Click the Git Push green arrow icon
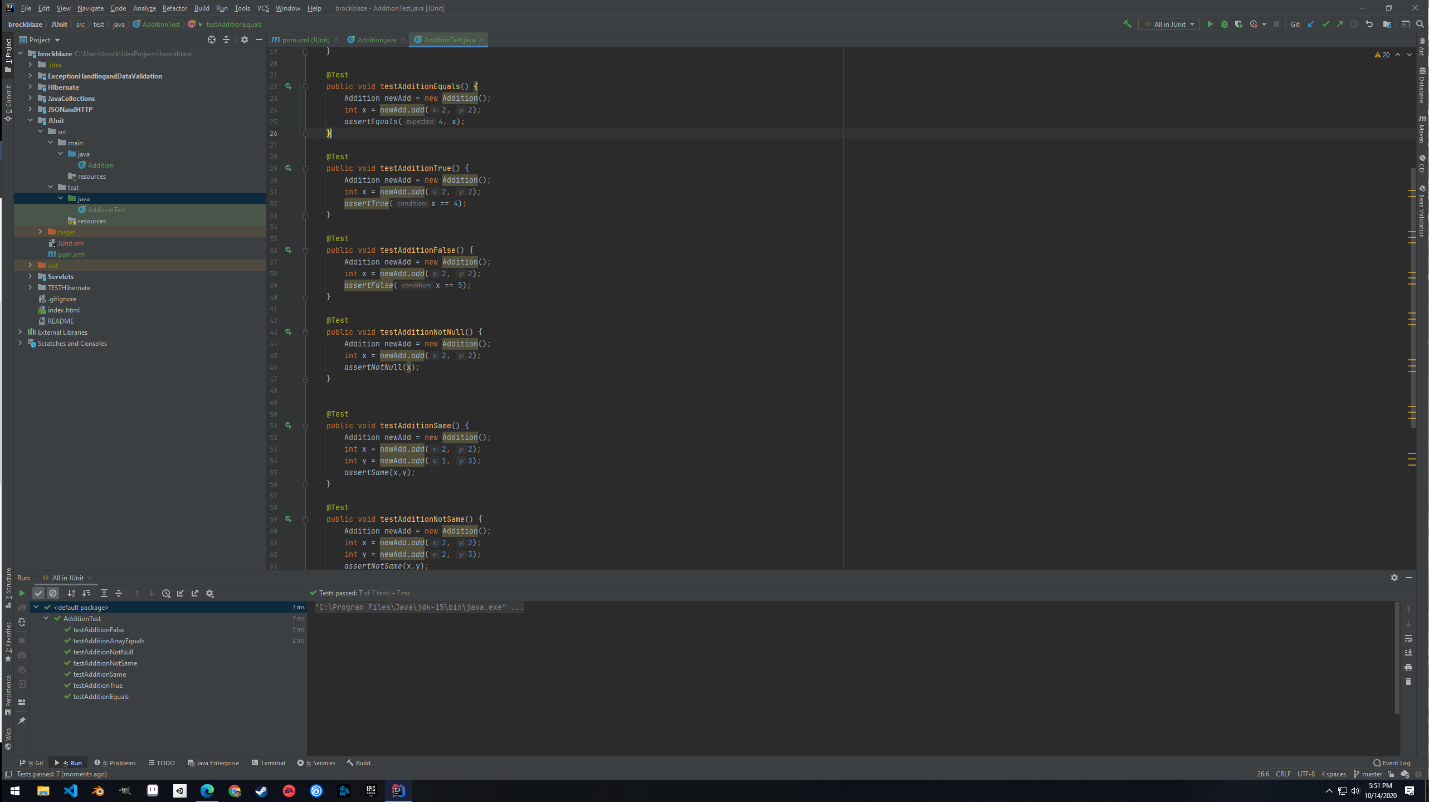Image resolution: width=1429 pixels, height=802 pixels. coord(1339,24)
